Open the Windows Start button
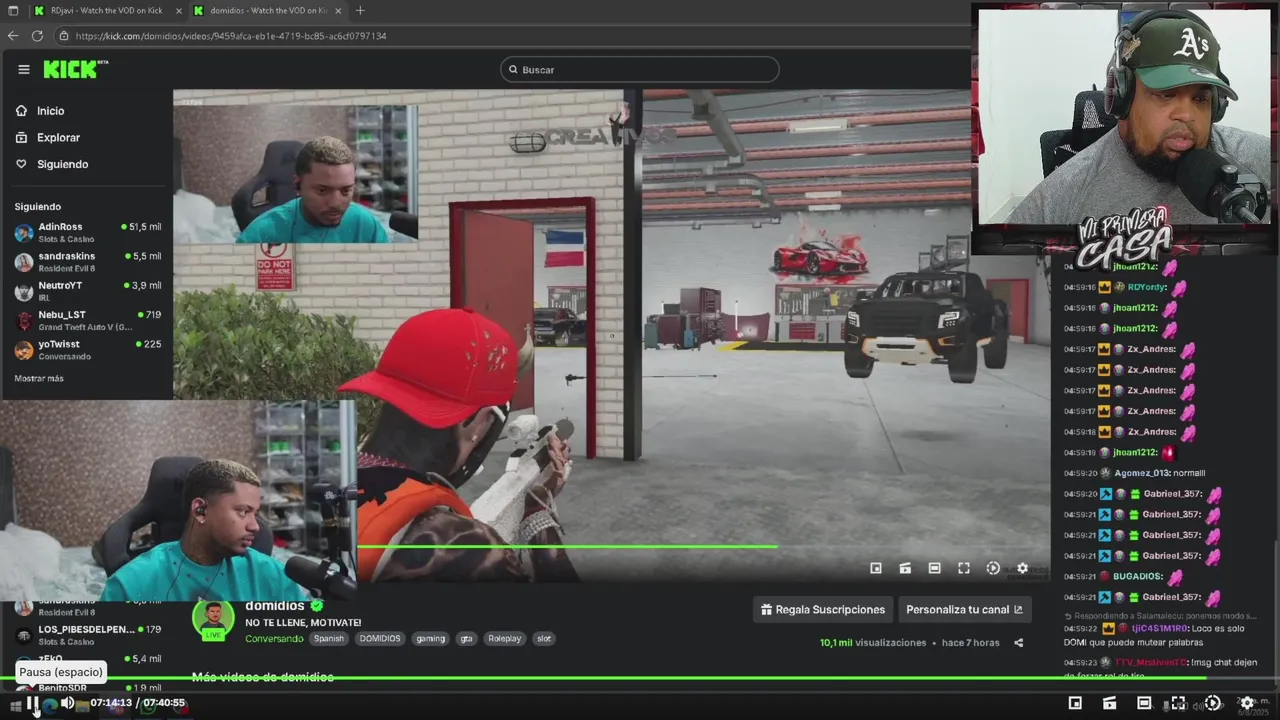 (14, 706)
